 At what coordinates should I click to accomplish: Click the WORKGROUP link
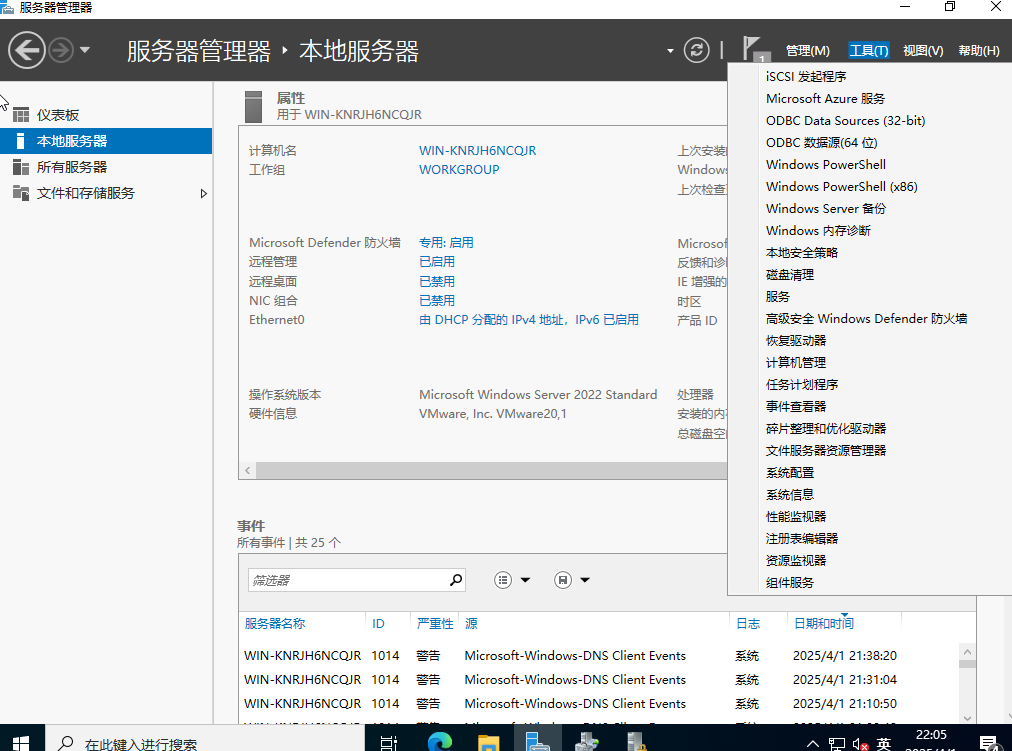459,170
